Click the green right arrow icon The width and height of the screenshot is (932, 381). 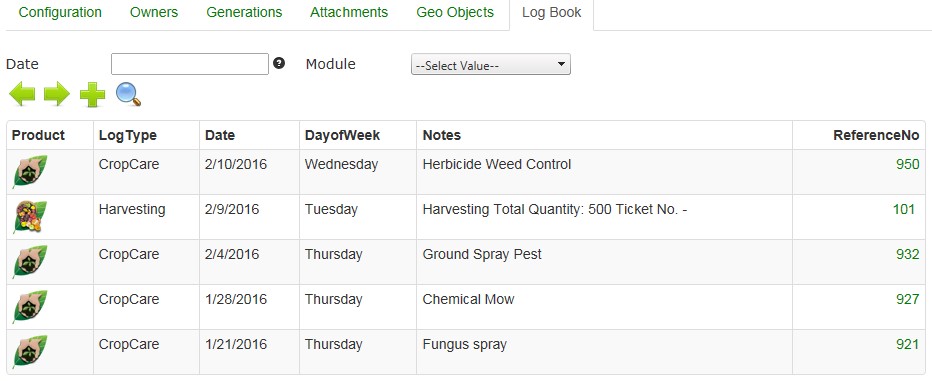tap(57, 95)
